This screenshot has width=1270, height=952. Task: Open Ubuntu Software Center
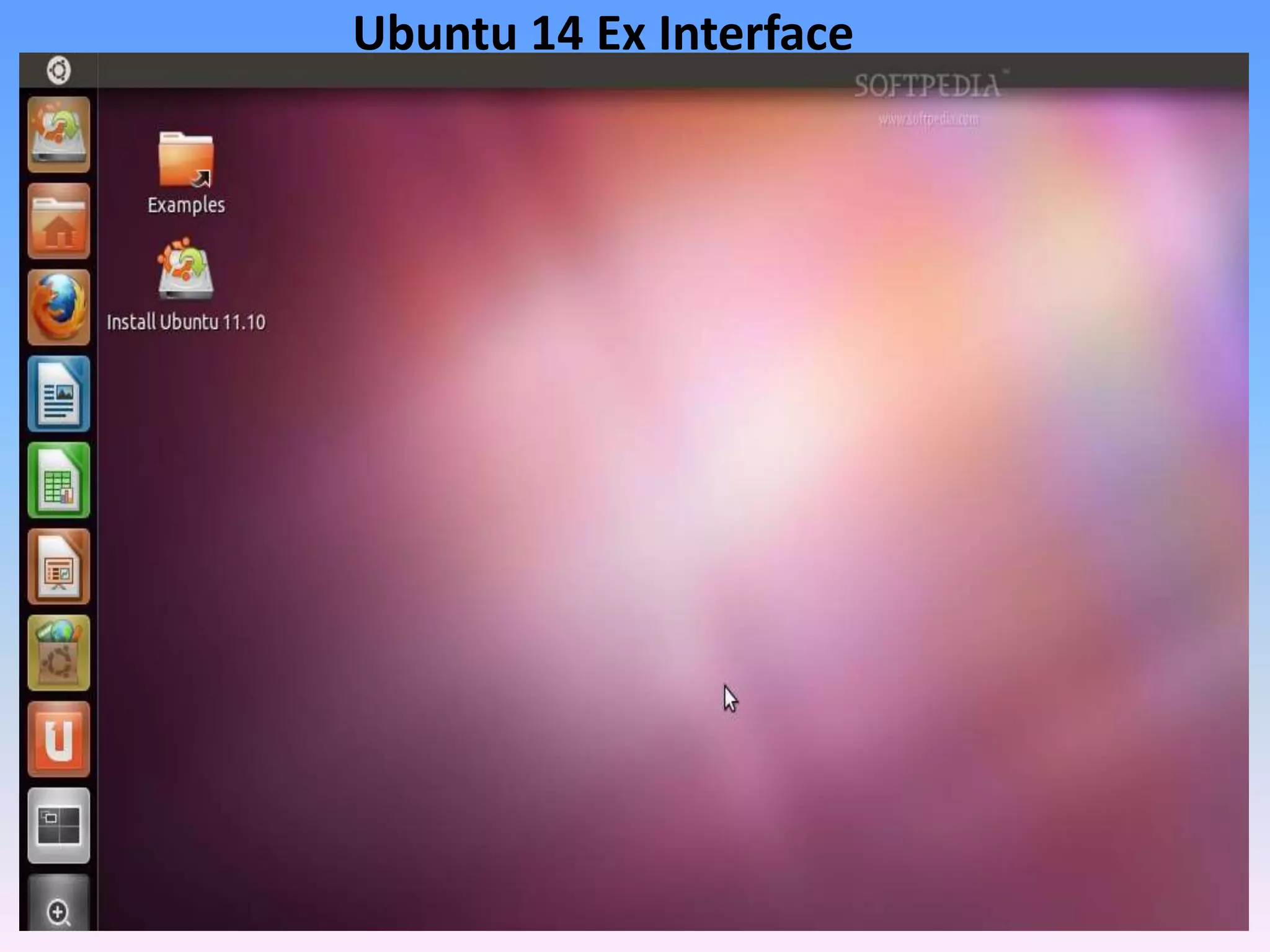59,653
